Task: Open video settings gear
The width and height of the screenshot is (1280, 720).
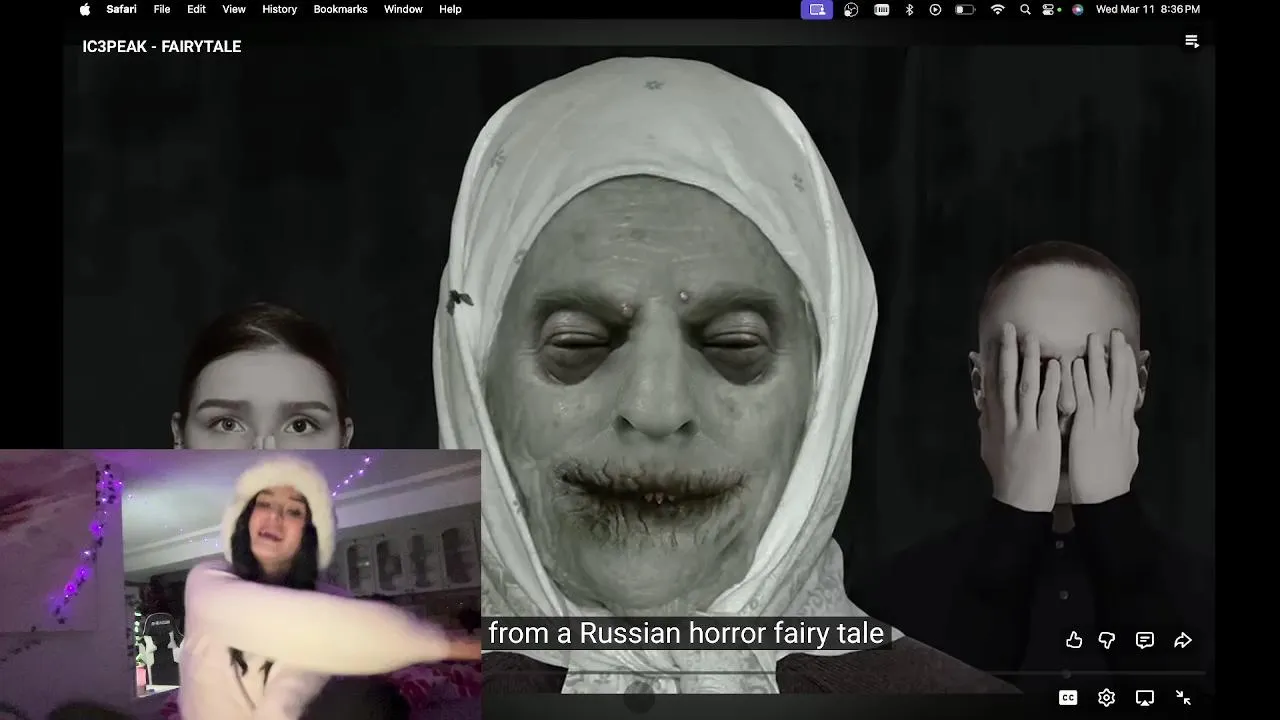Action: pyautogui.click(x=1106, y=698)
